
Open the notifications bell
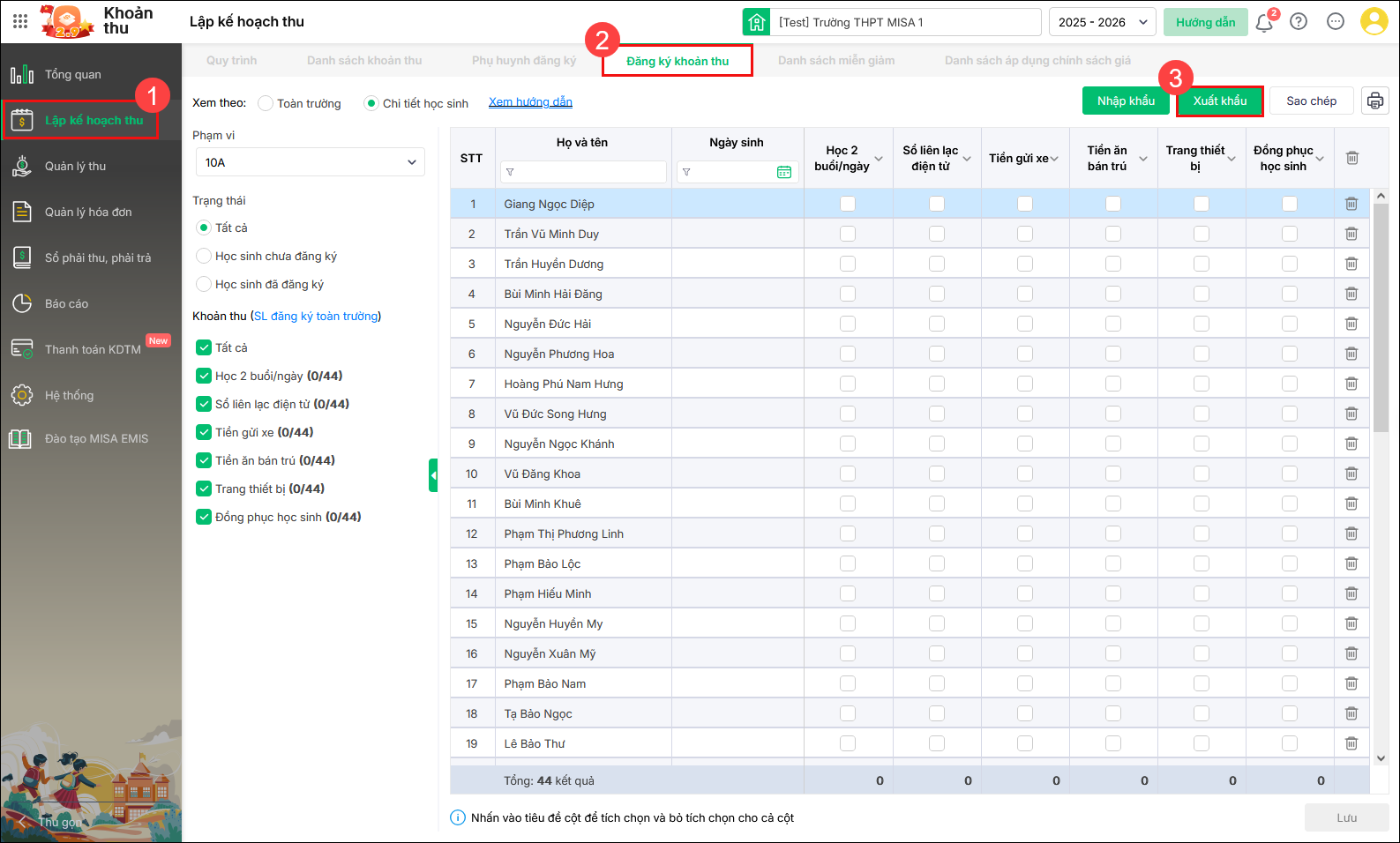1264,22
